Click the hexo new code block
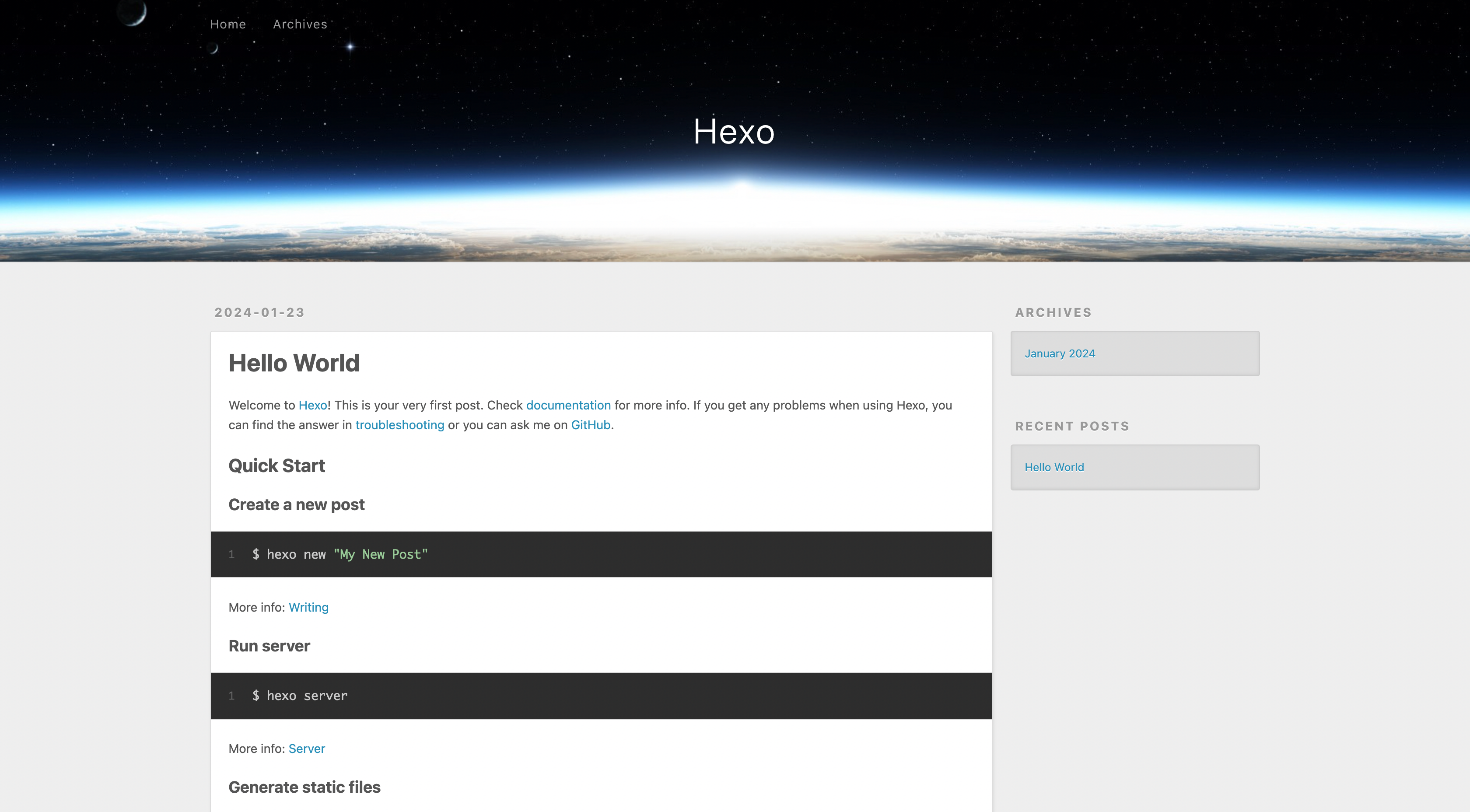Screen dimensions: 1470x812 (x=600, y=554)
